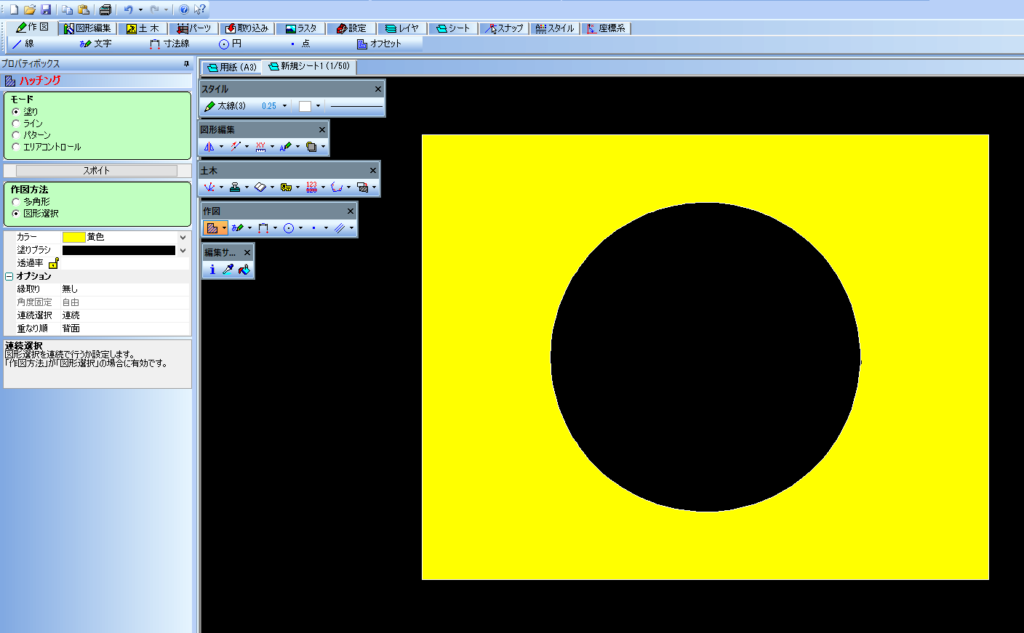Click the blue info icon in 編集サポート palette
The width and height of the screenshot is (1024, 633).
click(212, 269)
